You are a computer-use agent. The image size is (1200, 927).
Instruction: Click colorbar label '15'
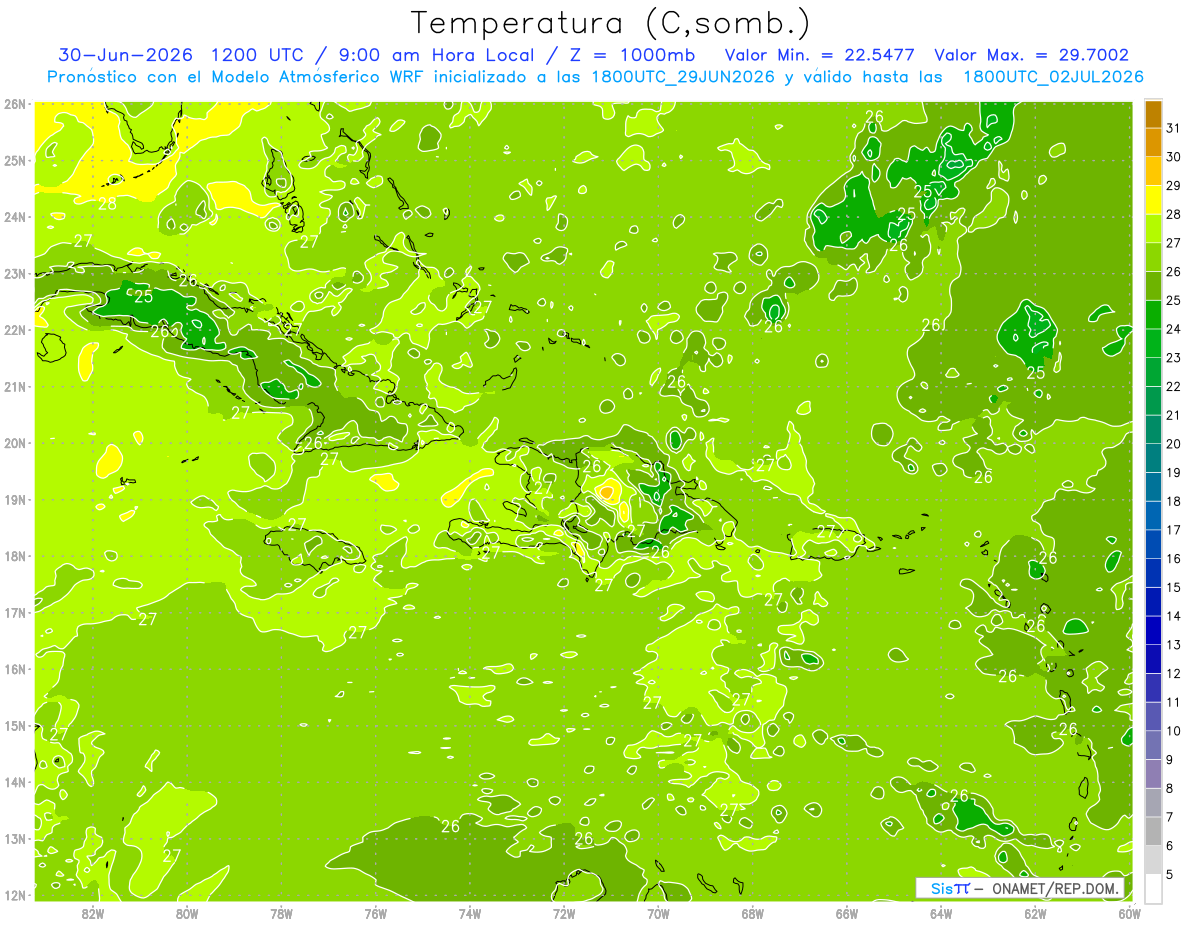(1174, 588)
